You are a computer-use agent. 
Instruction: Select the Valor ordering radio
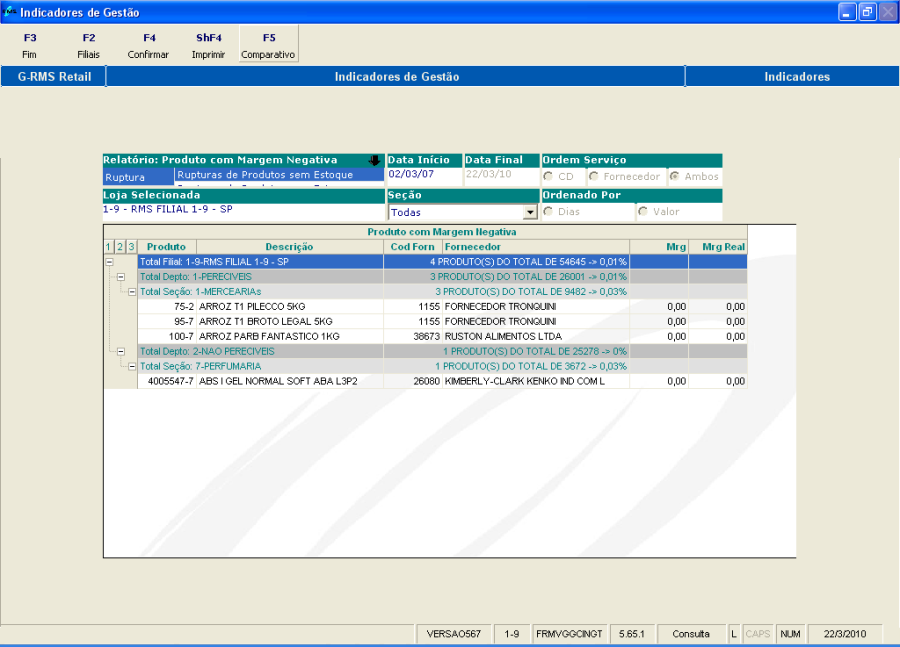(643, 212)
